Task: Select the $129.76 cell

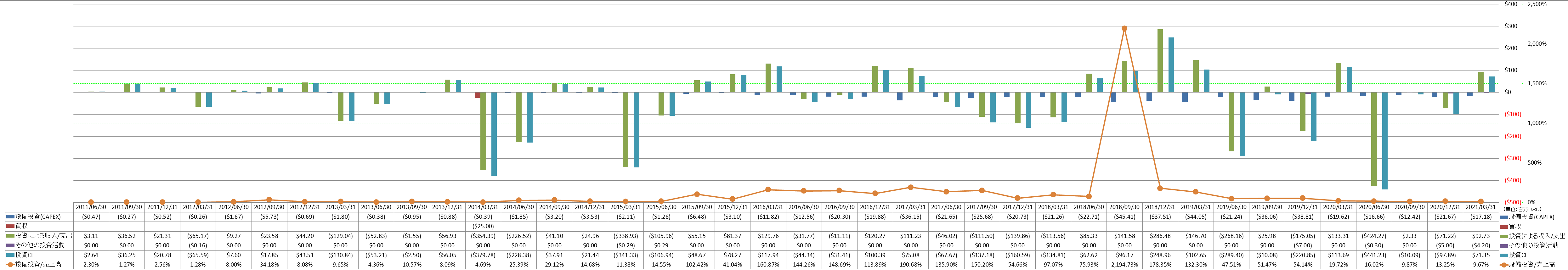Action: coord(768,236)
